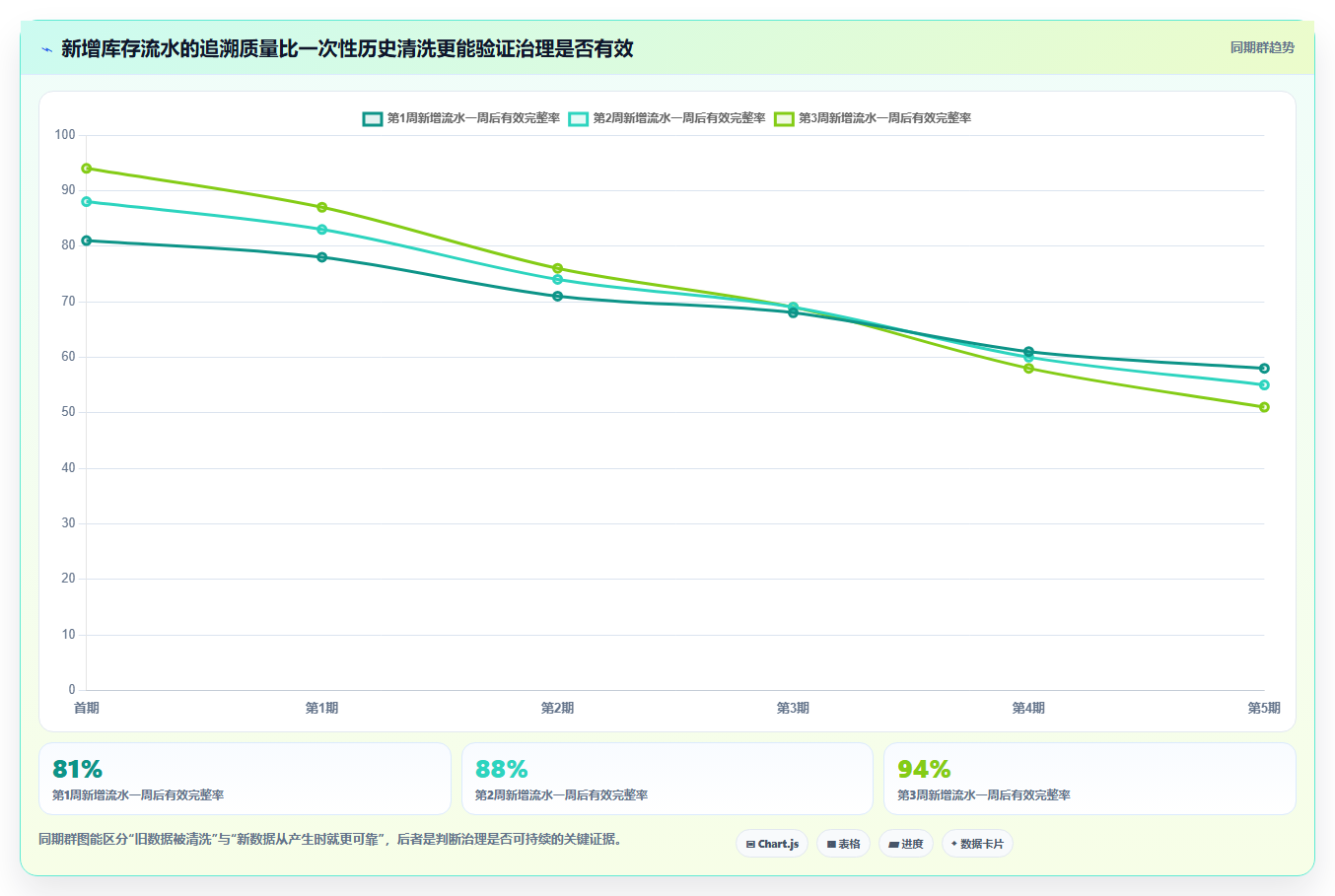Viewport: 1335px width, 896px height.
Task: Toggle the 第2周新增流水 legend series
Action: (x=667, y=118)
